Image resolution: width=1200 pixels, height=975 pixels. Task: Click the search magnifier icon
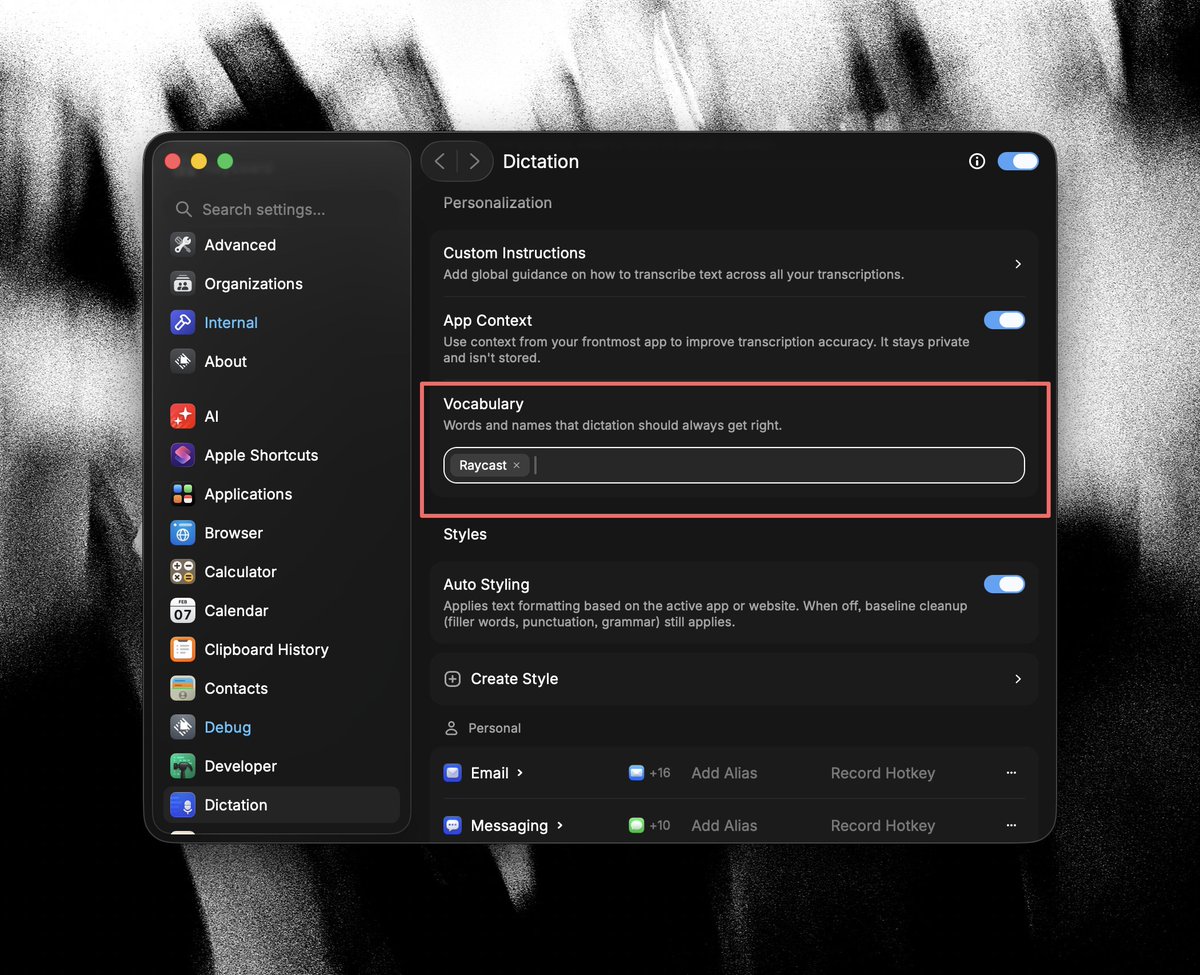pyautogui.click(x=183, y=209)
